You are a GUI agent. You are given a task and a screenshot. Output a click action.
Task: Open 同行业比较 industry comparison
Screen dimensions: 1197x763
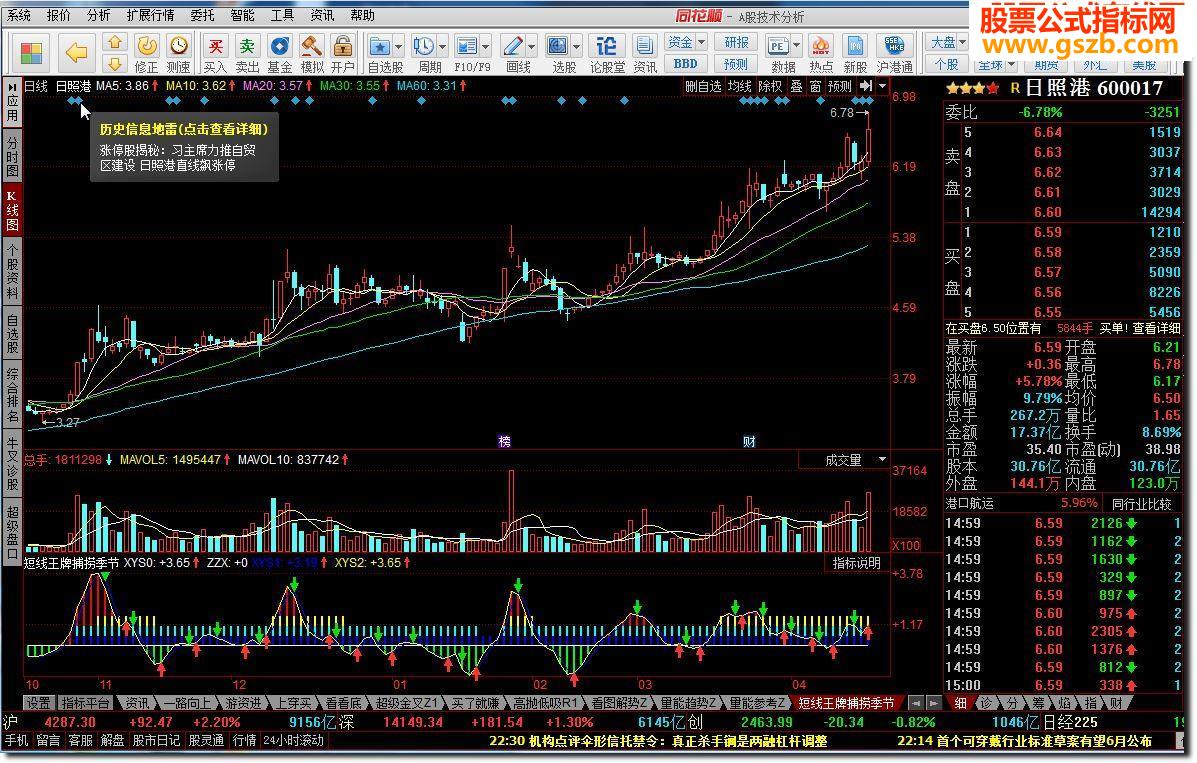(1141, 504)
